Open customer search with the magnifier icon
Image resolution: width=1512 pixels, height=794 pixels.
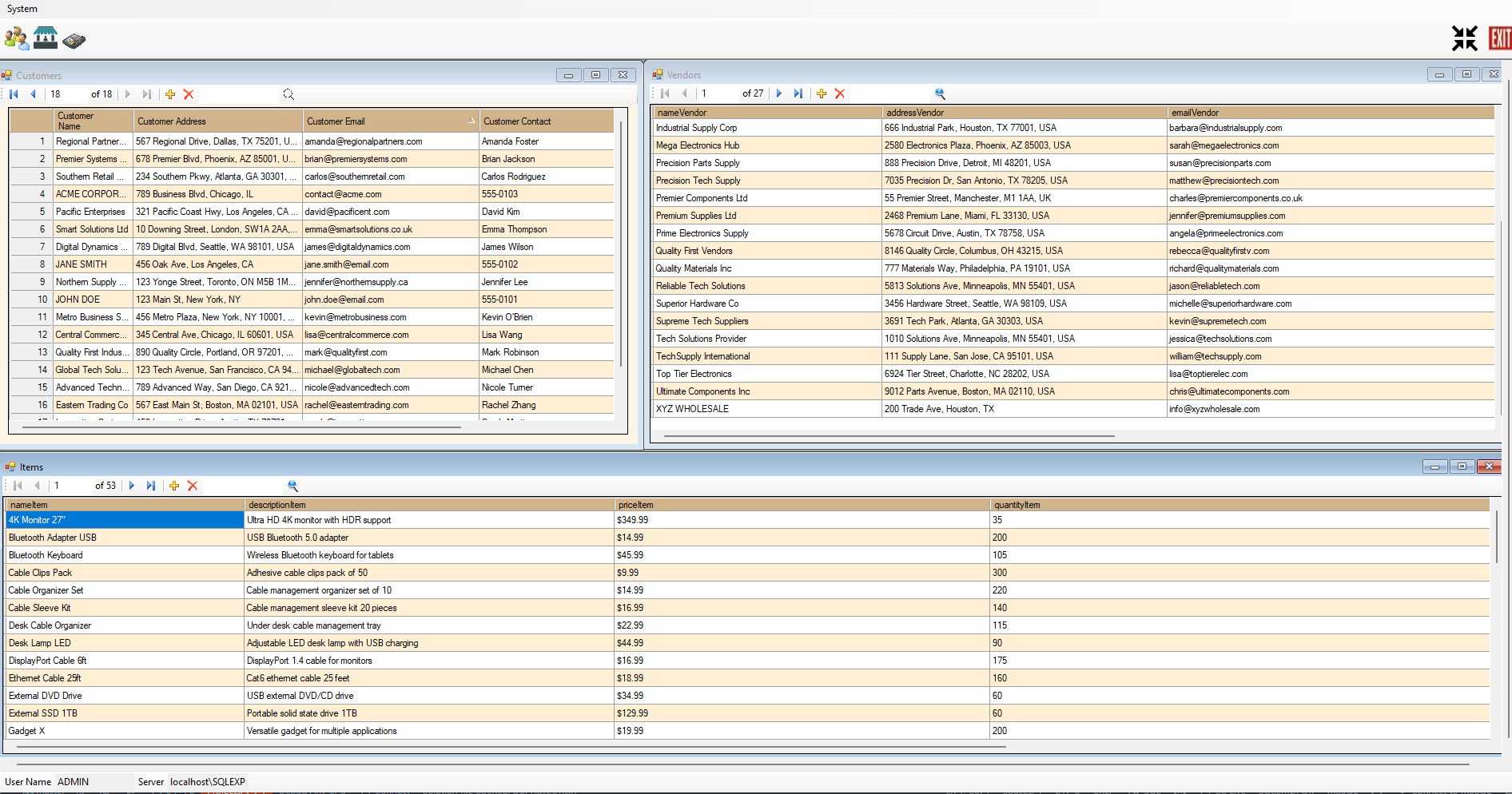(288, 94)
